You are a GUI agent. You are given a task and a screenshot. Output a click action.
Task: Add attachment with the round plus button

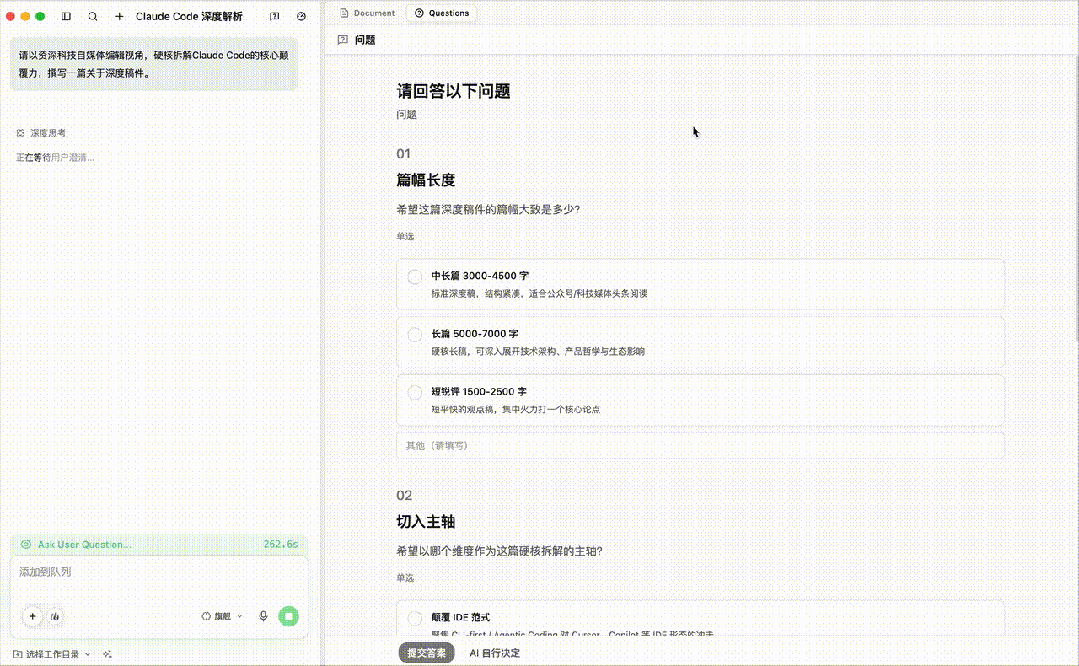tap(32, 616)
